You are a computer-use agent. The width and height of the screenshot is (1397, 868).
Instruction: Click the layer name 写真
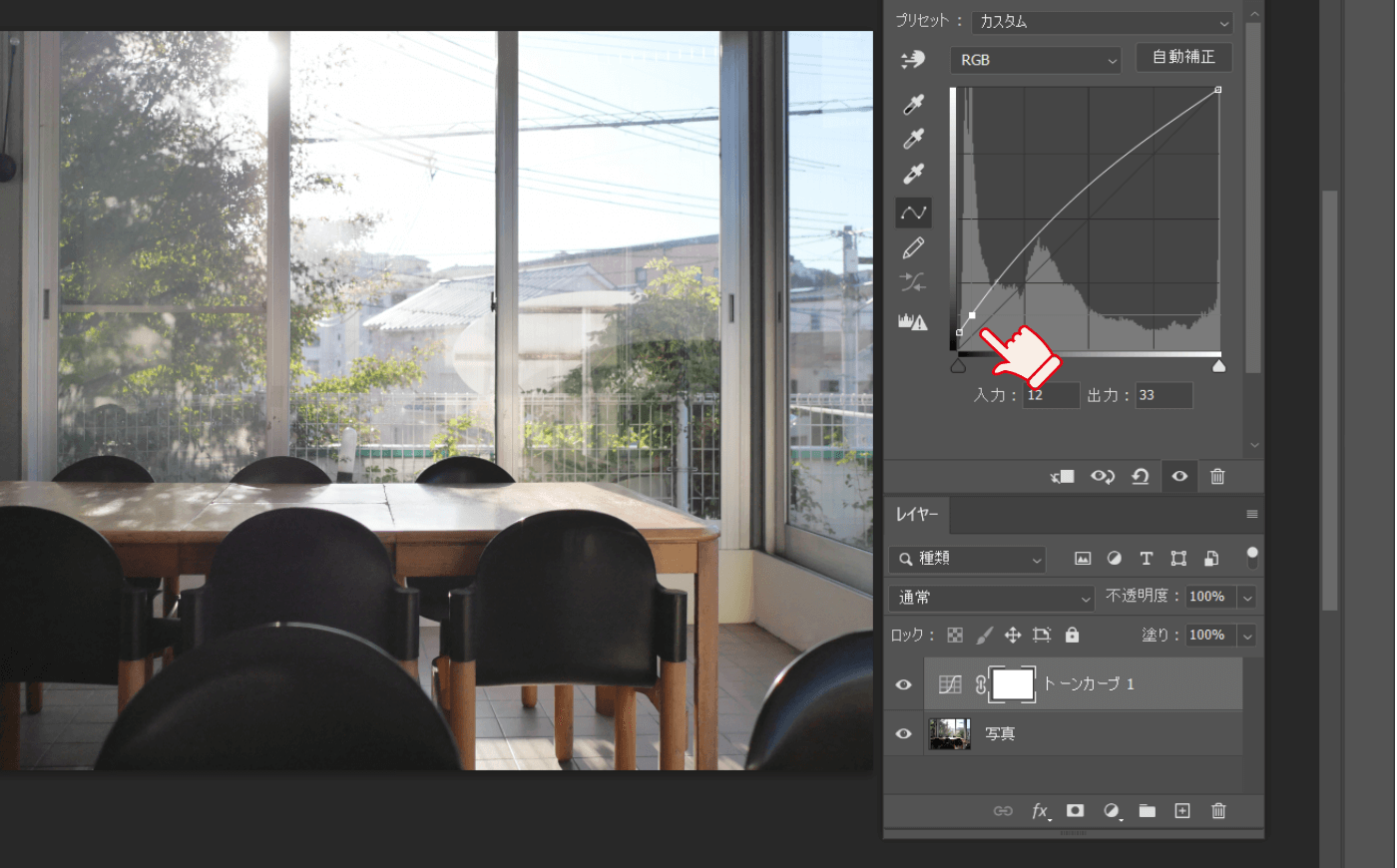(1000, 734)
